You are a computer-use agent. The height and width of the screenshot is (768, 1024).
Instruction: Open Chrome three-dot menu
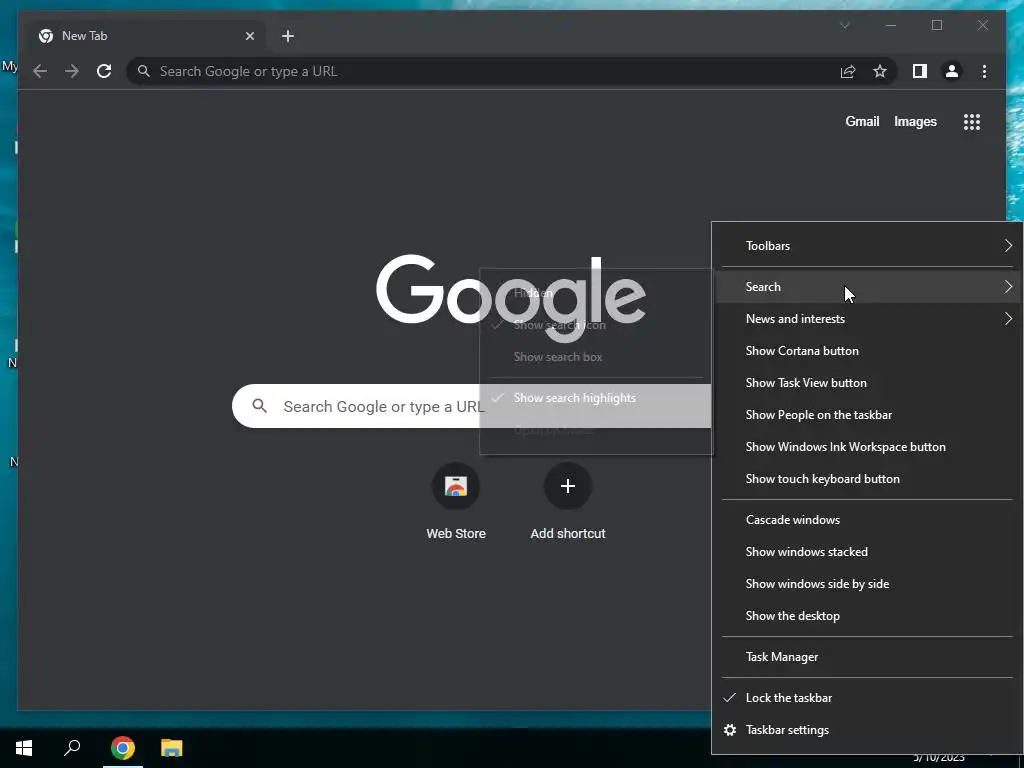[x=984, y=71]
